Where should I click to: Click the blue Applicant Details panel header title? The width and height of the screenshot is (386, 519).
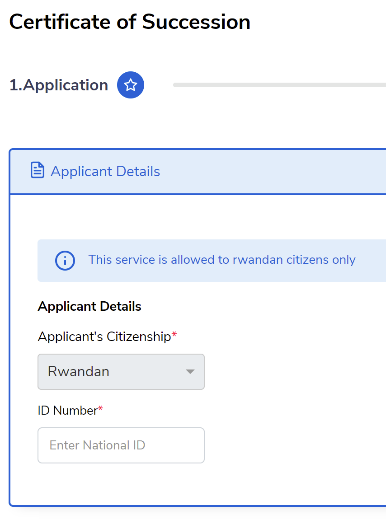coord(105,171)
